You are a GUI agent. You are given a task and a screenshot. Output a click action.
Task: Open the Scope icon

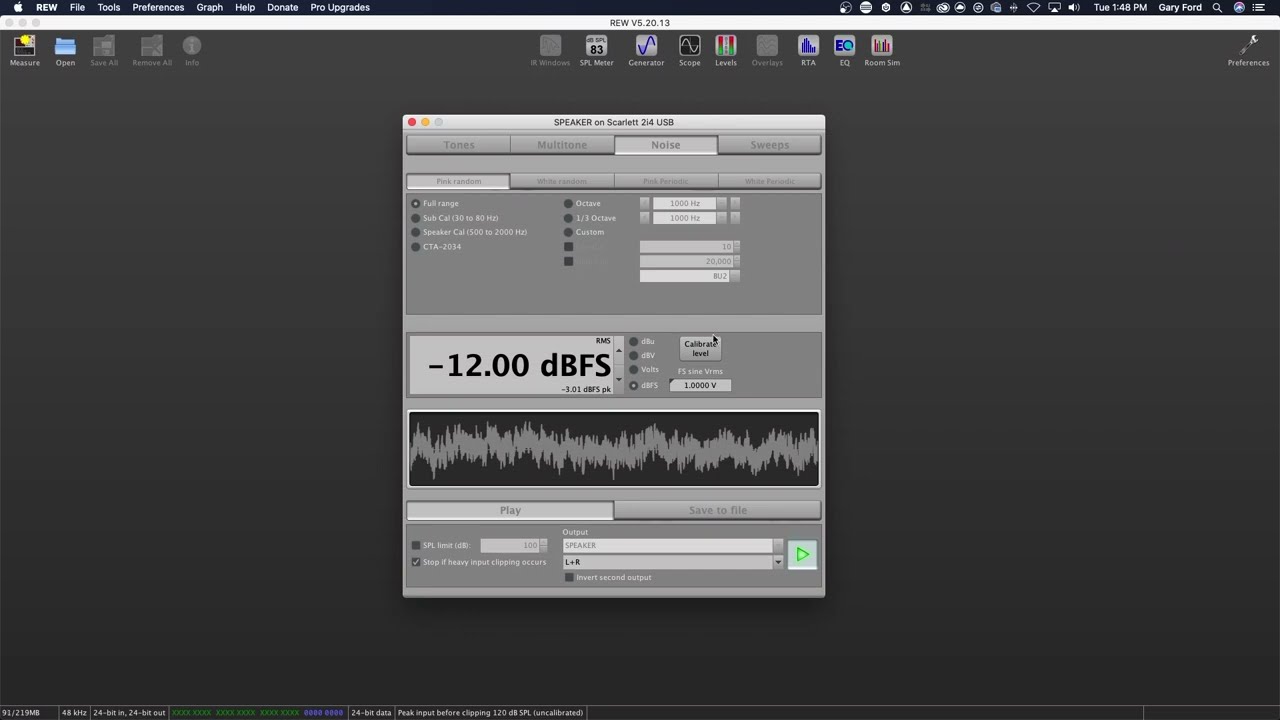coord(689,47)
